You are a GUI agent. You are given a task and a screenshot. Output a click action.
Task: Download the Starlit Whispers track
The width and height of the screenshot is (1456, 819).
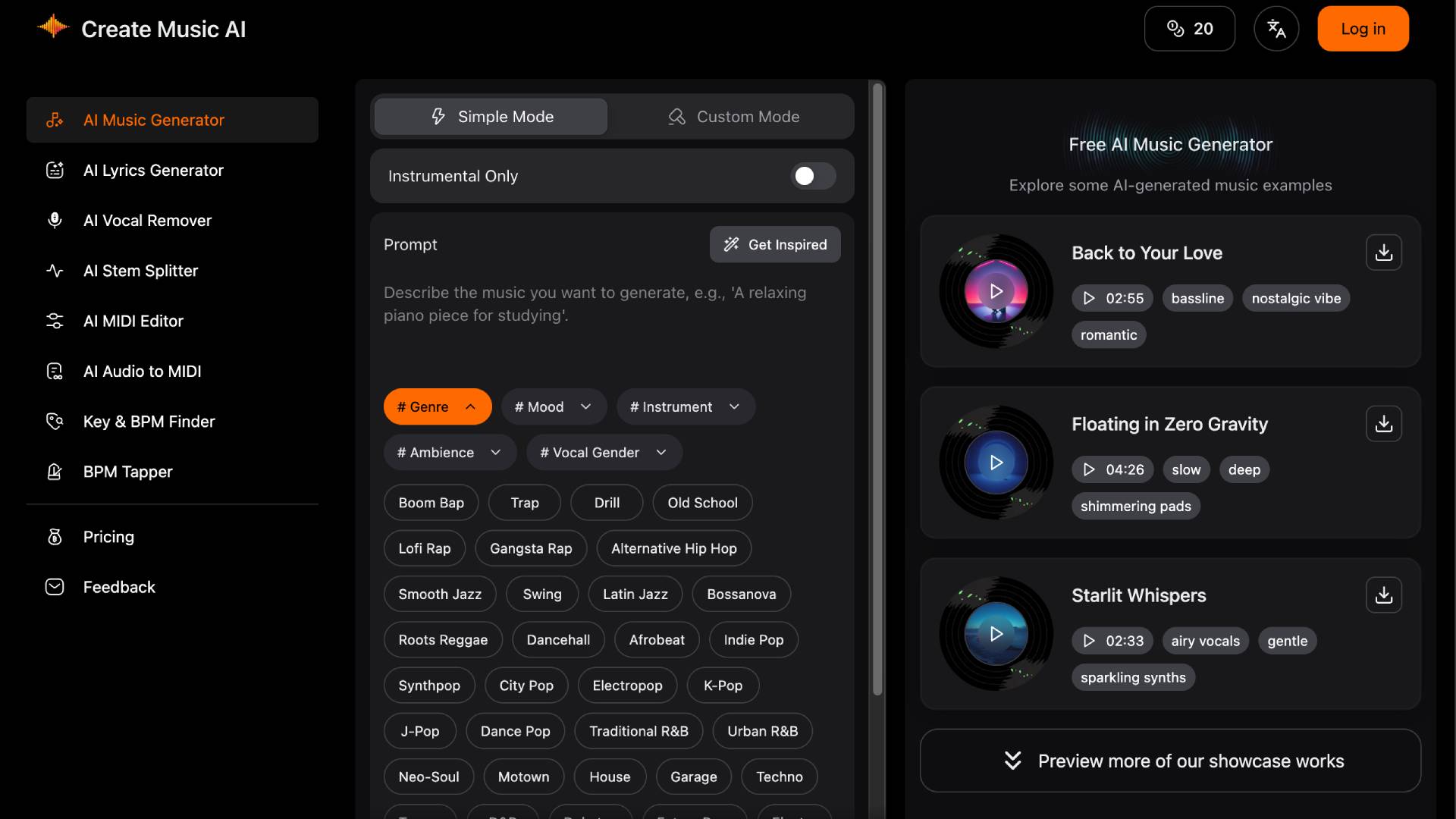tap(1383, 595)
